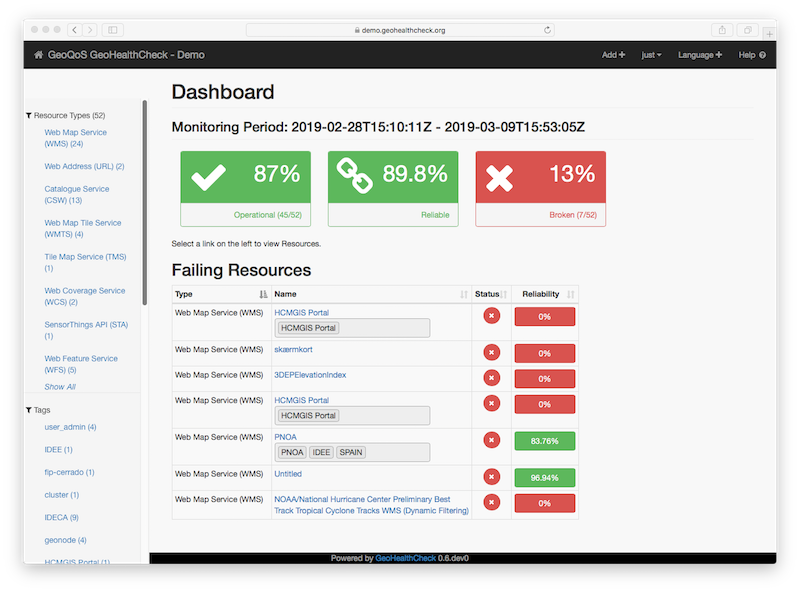Click Show All resource types link
Viewport: 800px width, 592px height.
(59, 387)
